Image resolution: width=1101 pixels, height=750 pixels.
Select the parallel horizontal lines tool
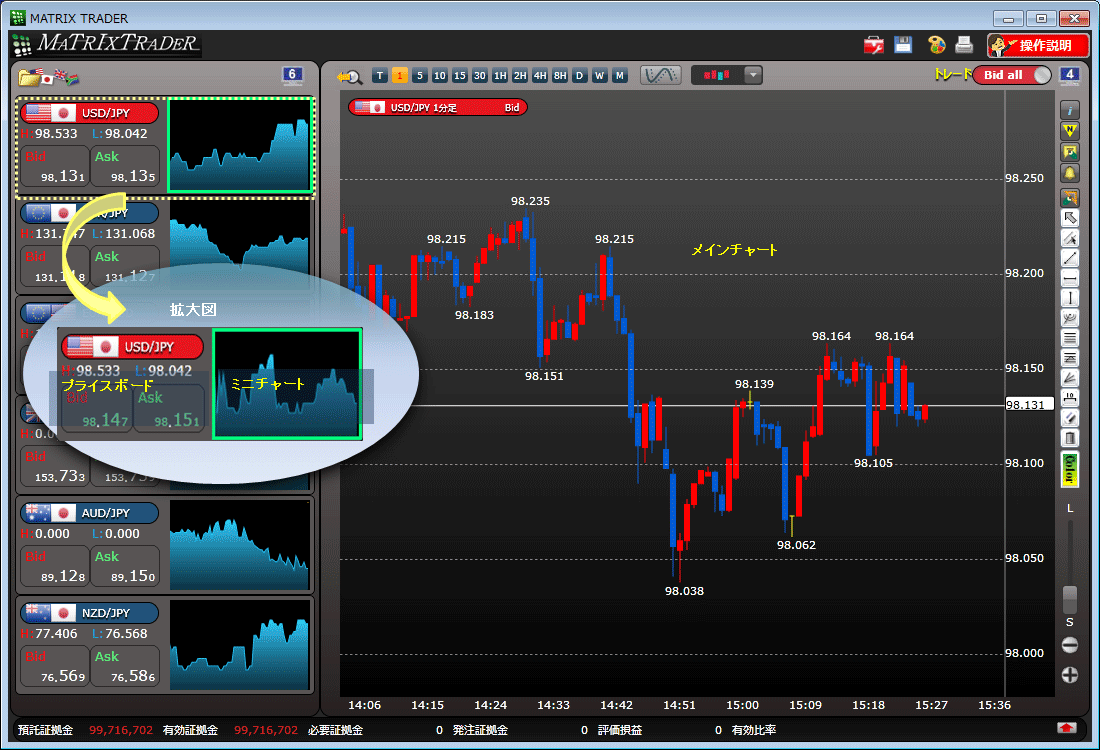click(x=1069, y=338)
